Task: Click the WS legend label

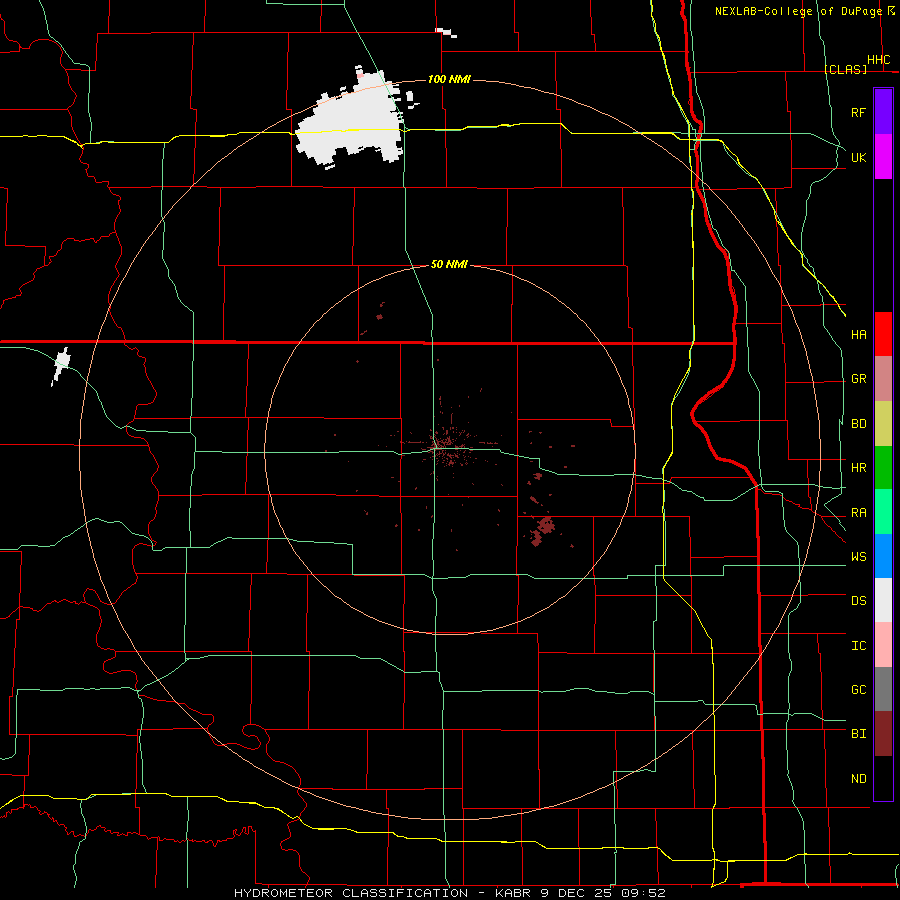Action: click(x=858, y=557)
